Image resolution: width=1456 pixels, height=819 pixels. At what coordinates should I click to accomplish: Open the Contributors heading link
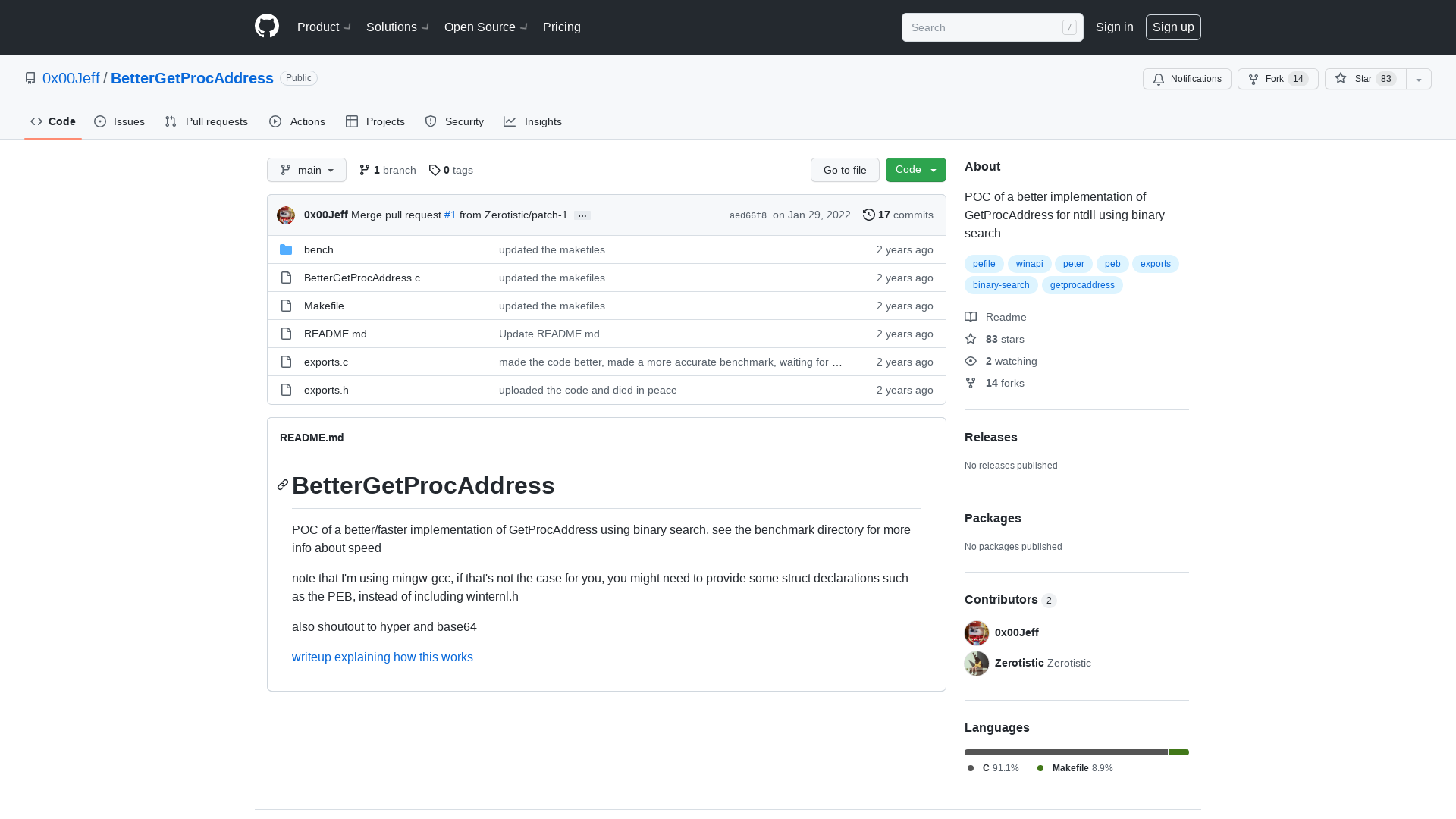pos(1010,599)
